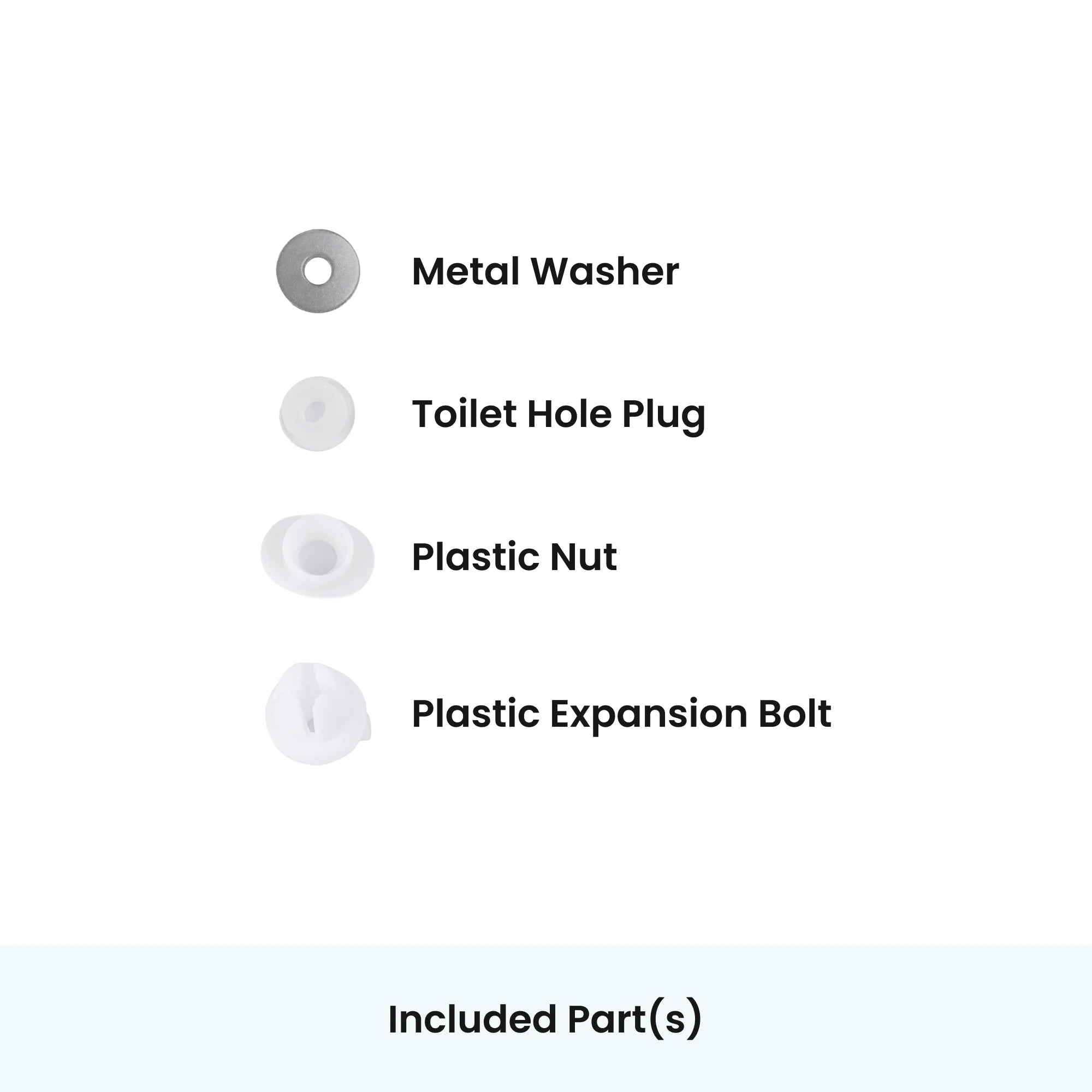Click the "Metal Washer" label

tap(545, 271)
